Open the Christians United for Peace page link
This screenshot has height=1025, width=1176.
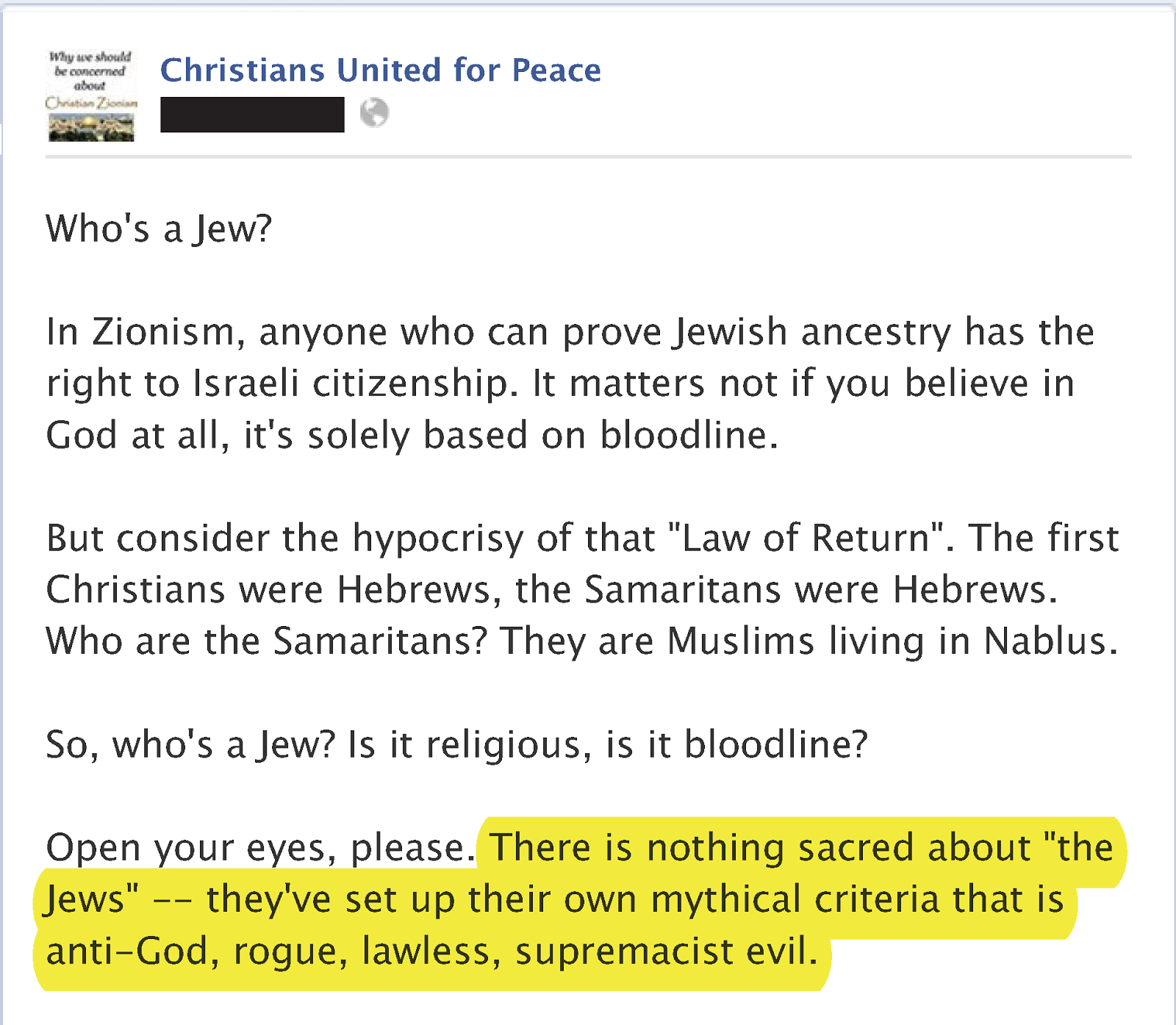pyautogui.click(x=381, y=71)
